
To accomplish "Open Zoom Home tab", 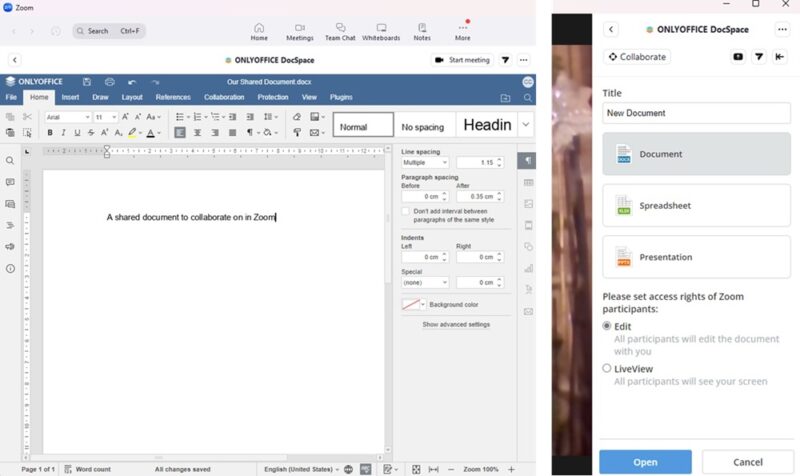I will tap(259, 32).
